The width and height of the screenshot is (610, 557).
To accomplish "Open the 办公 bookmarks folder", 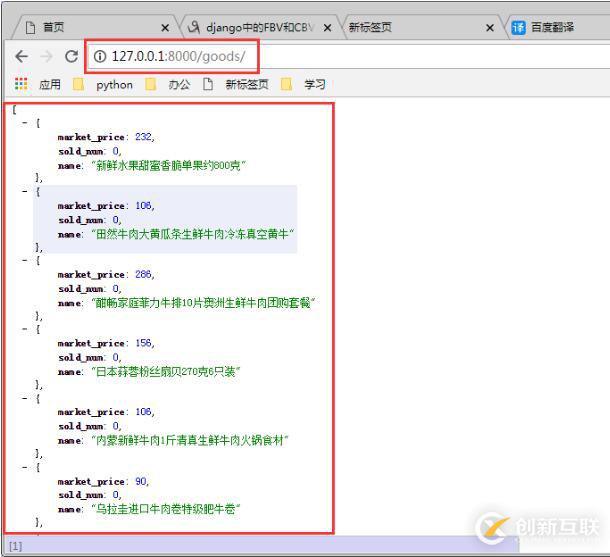I will 168,84.
